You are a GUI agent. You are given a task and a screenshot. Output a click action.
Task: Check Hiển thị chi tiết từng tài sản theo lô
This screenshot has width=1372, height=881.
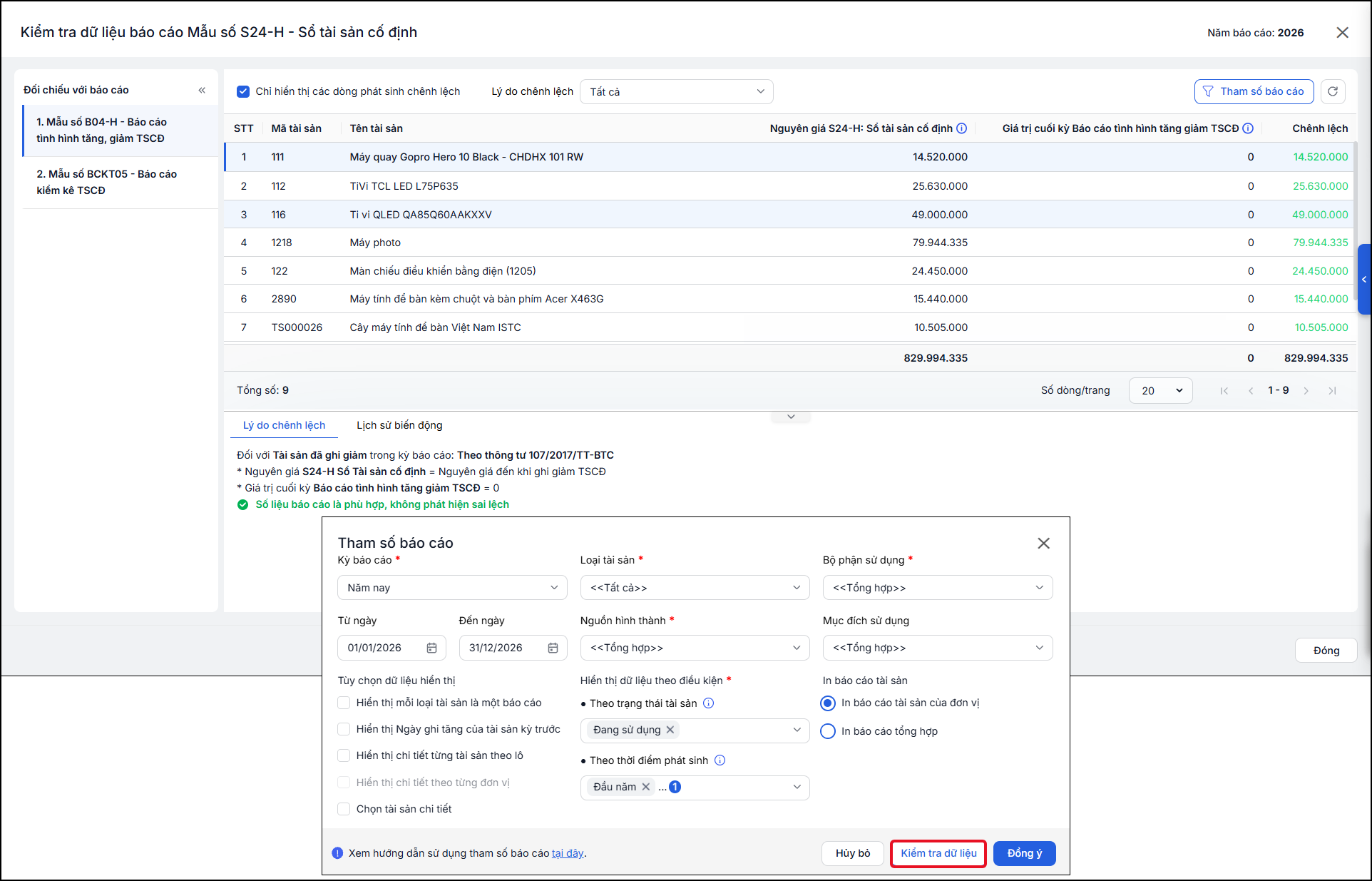(x=344, y=755)
